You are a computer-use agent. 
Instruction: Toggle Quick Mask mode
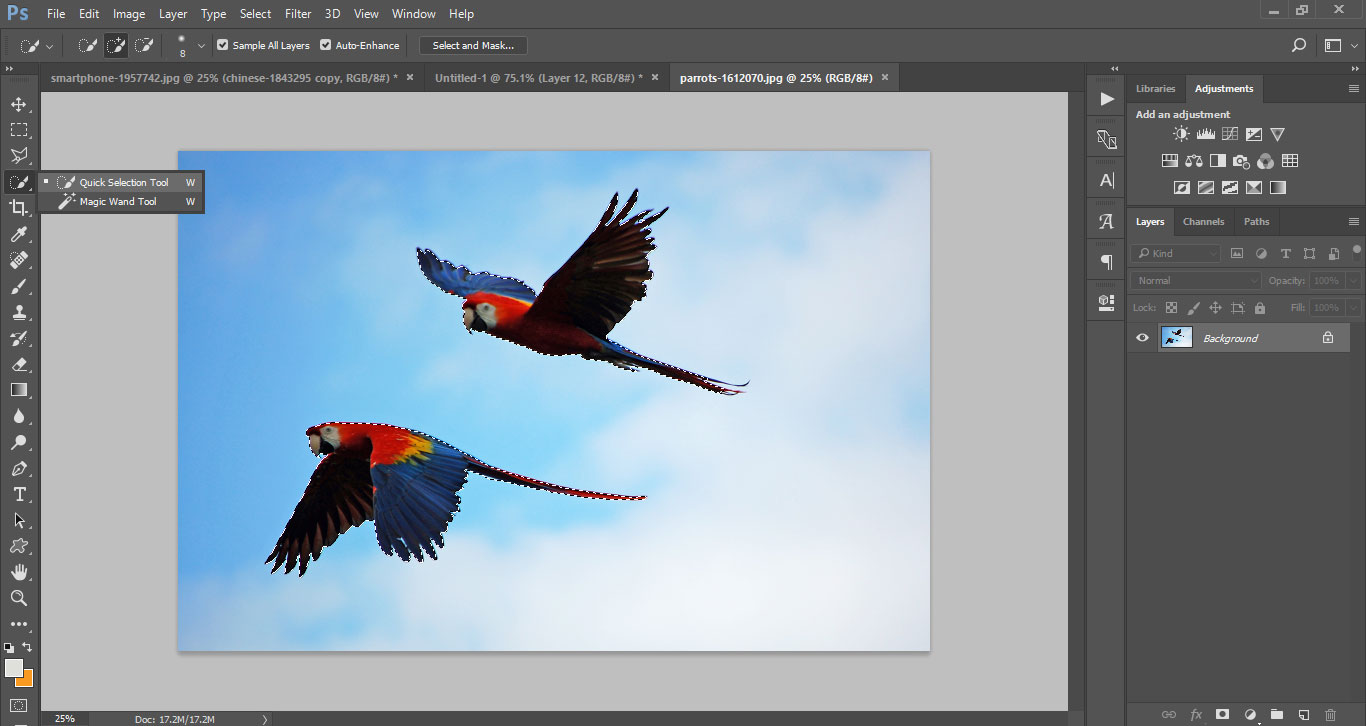click(x=18, y=705)
